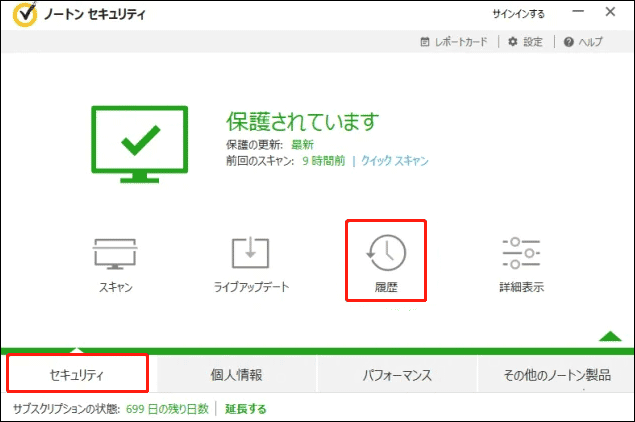Screen dimensions: 635x422
Task: Launch ライブアップデート (LiveUpdate)
Action: click(x=251, y=264)
